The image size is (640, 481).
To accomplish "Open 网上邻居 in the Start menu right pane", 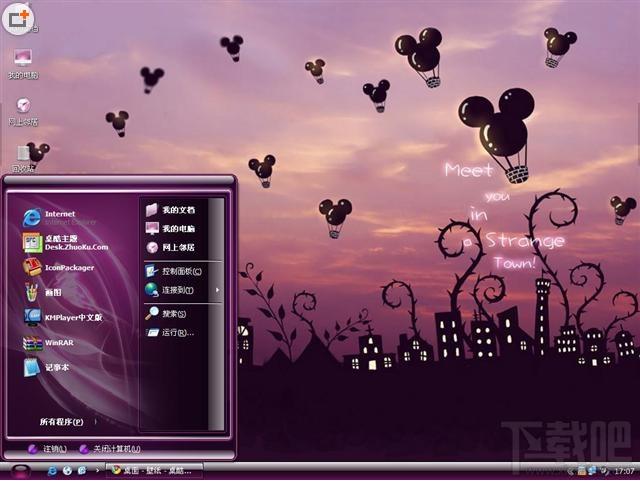I will 170,247.
